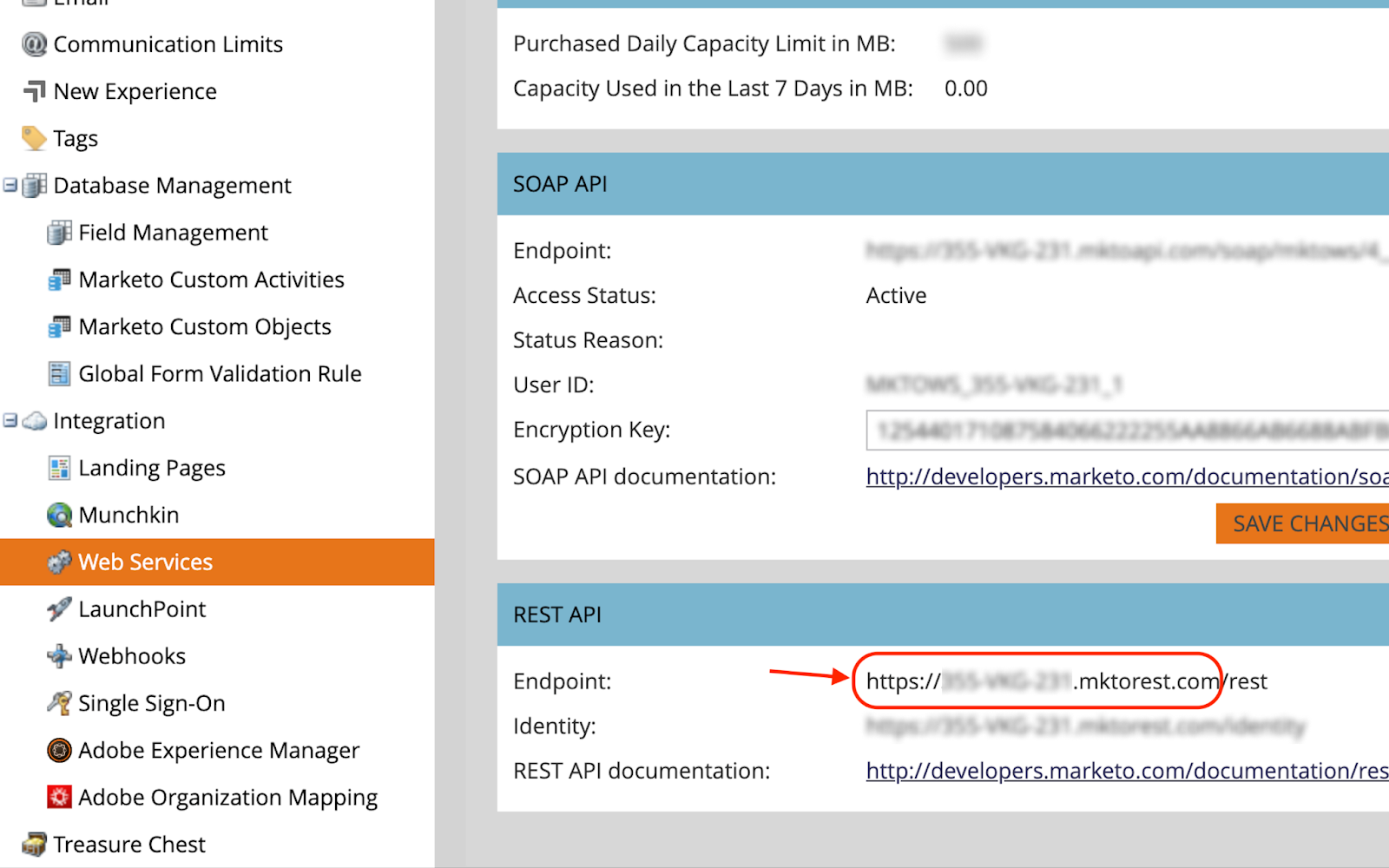The height and width of the screenshot is (868, 1389).
Task: Go to Global Form Validation Rule
Action: tap(220, 374)
